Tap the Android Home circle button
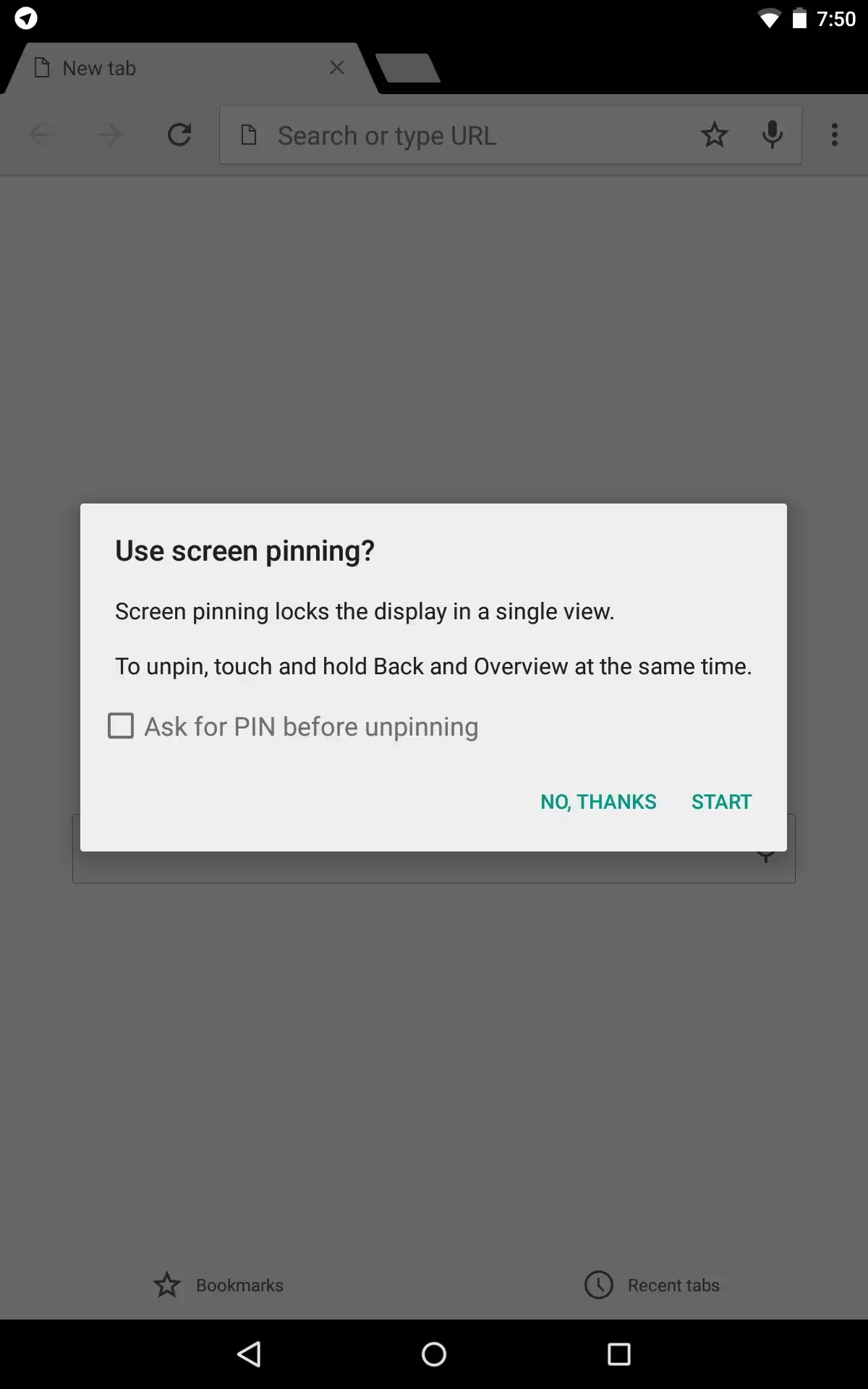This screenshot has width=868, height=1389. pyautogui.click(x=434, y=1354)
